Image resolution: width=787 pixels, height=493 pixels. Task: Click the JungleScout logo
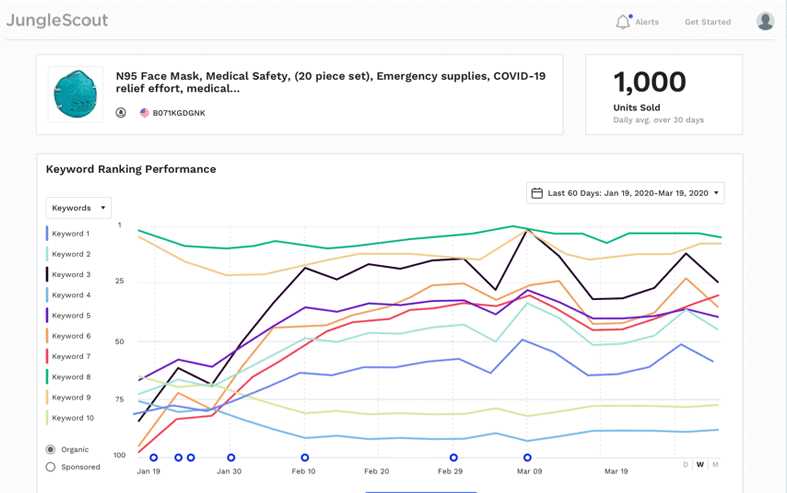[57, 20]
